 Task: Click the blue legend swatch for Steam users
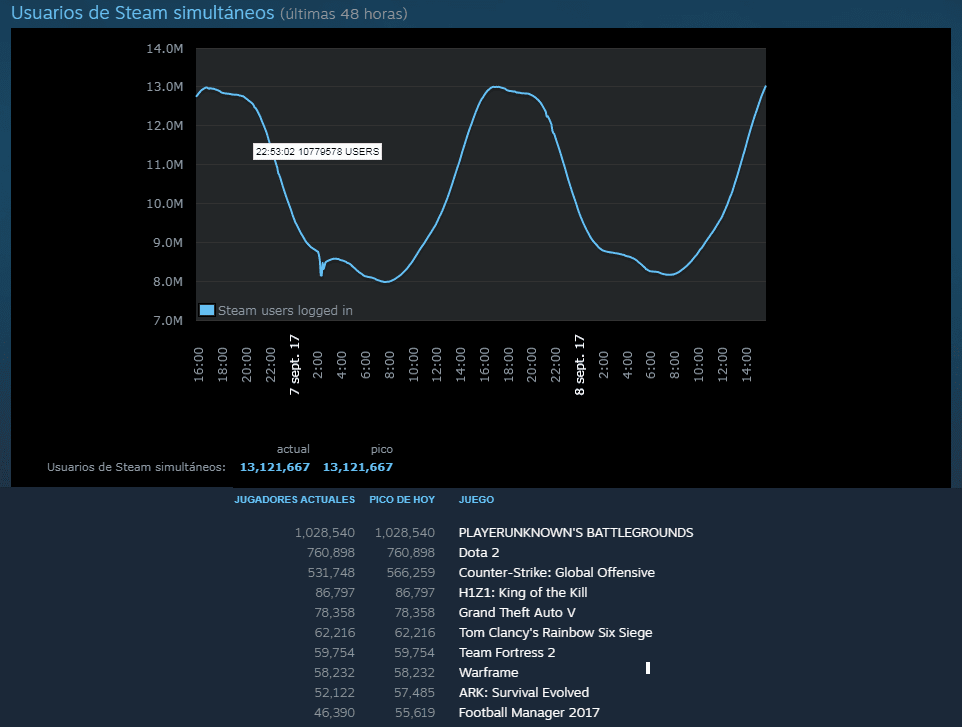coord(207,310)
